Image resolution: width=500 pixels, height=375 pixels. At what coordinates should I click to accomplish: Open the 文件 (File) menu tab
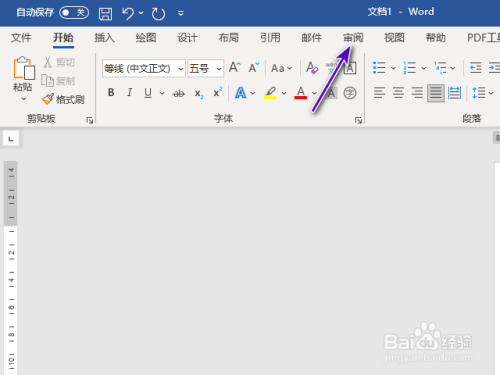pos(21,38)
